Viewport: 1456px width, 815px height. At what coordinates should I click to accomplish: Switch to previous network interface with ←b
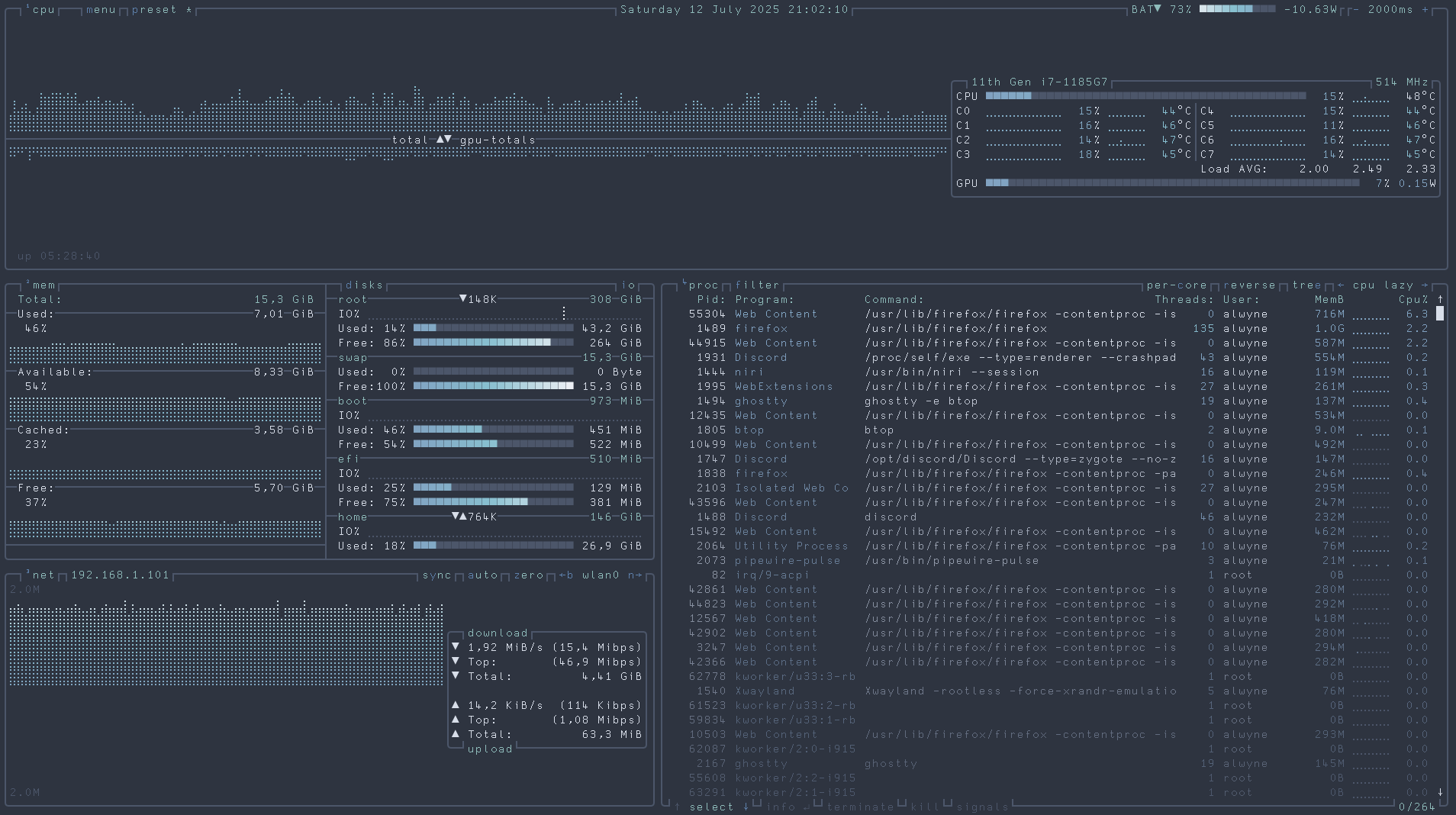click(x=566, y=575)
